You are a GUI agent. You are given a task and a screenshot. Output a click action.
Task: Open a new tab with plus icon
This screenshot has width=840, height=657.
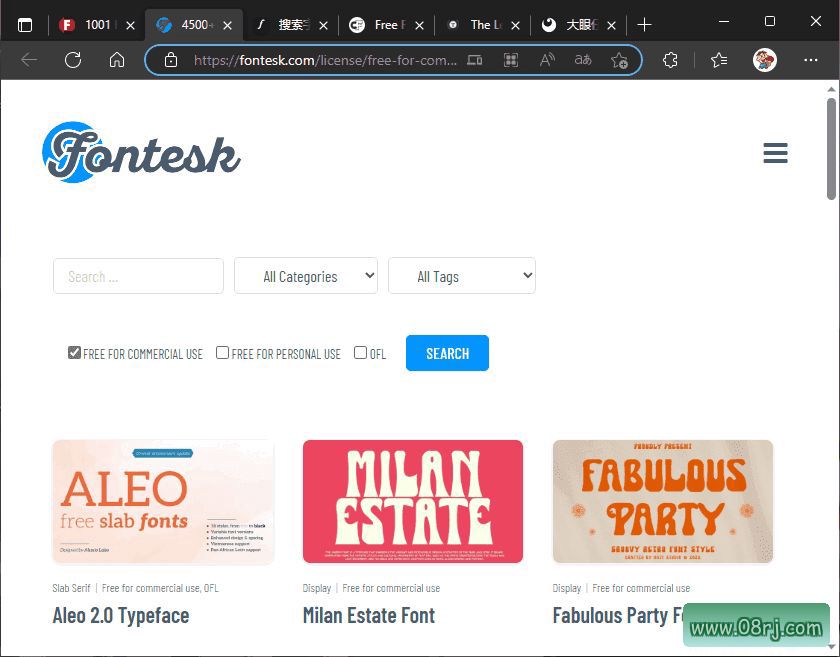coord(644,25)
